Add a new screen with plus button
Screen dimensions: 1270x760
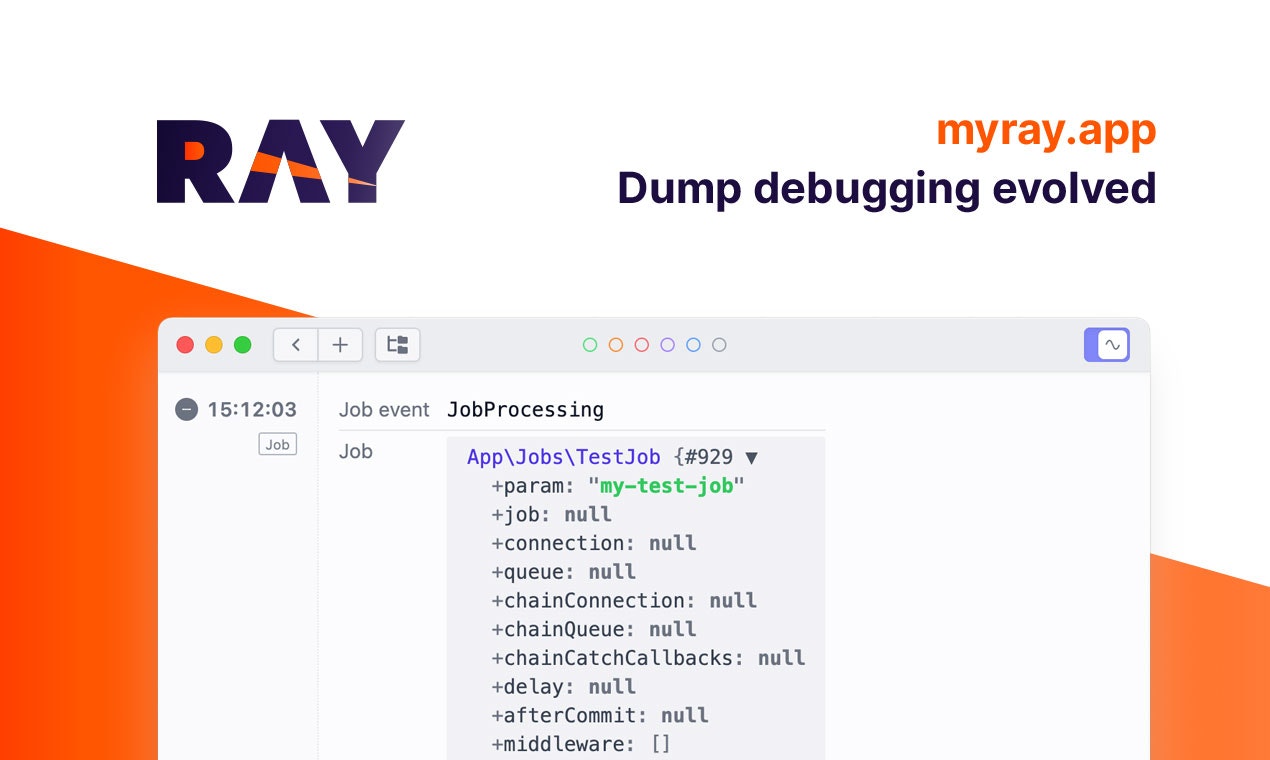click(340, 345)
